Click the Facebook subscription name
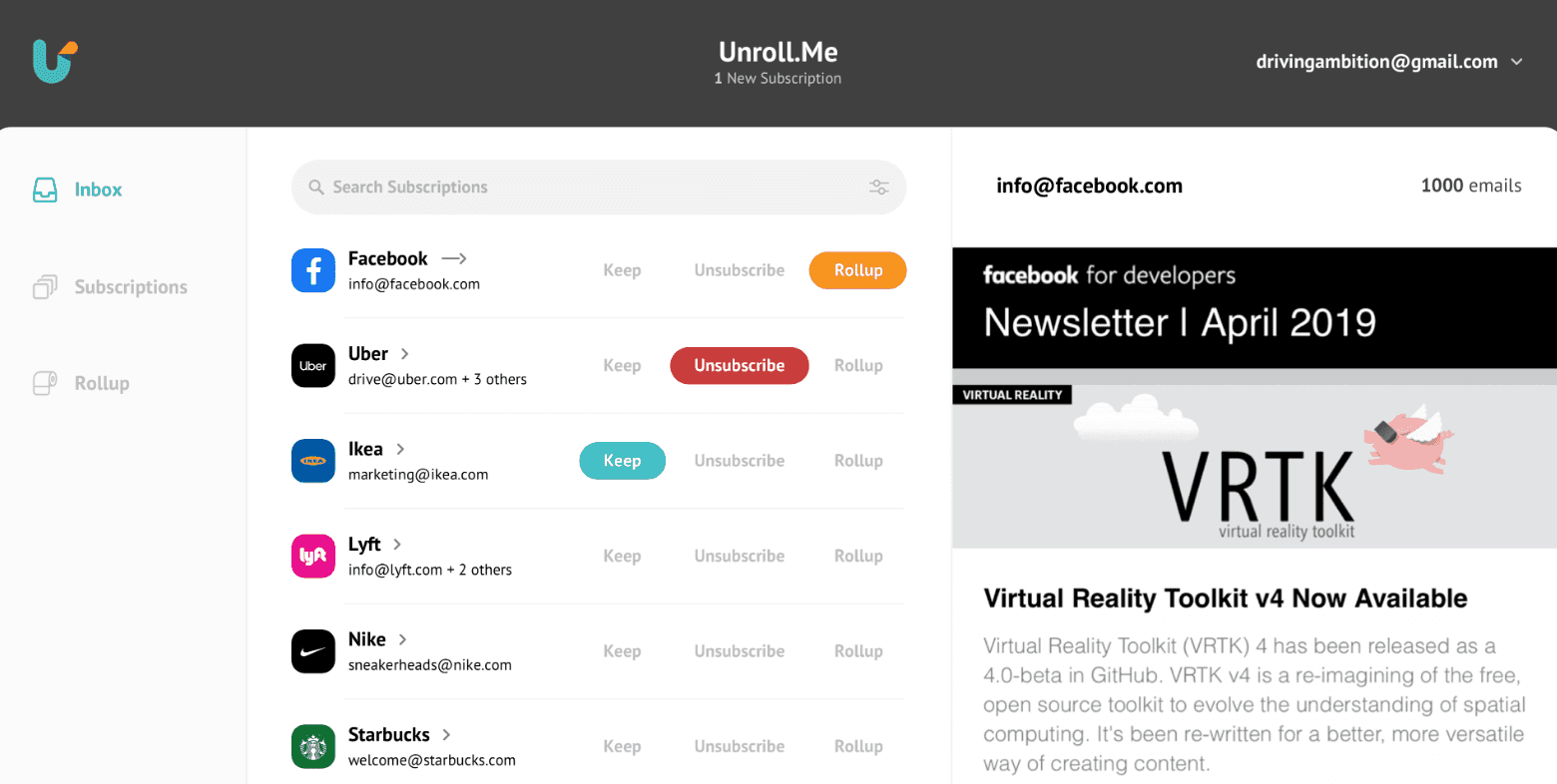1557x784 pixels. [x=387, y=258]
